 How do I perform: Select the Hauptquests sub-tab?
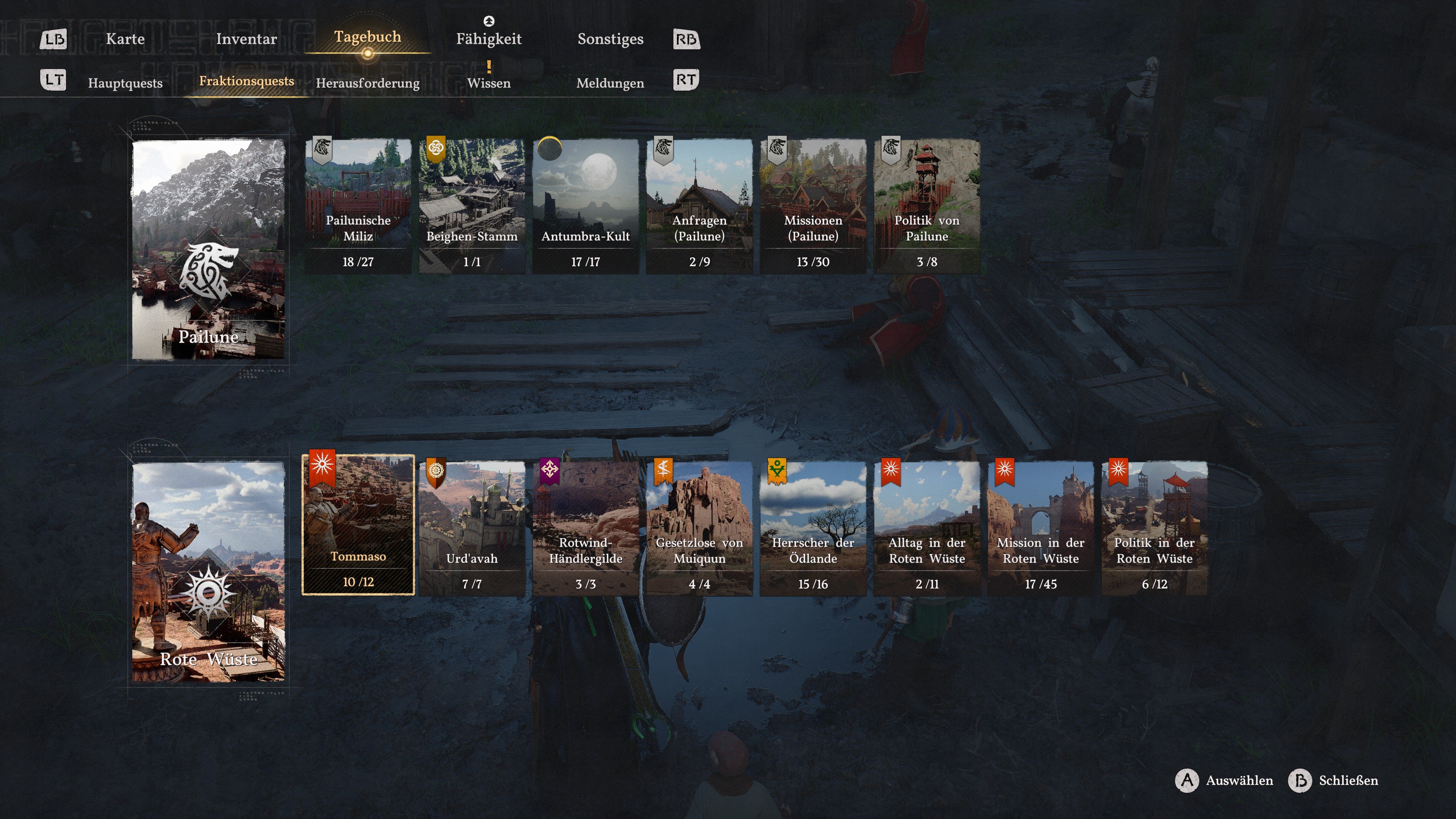[125, 83]
